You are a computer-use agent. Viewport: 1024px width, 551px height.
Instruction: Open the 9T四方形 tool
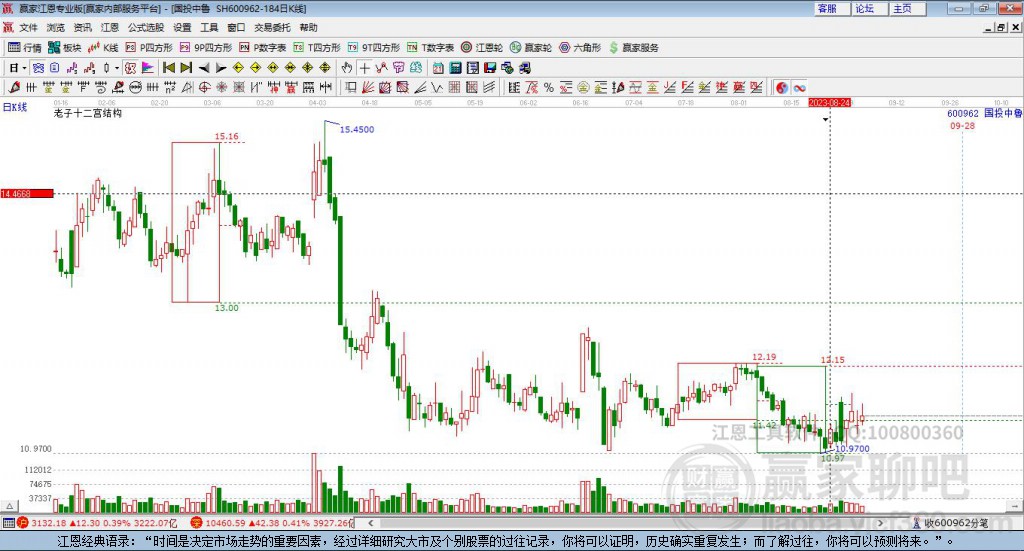point(374,48)
